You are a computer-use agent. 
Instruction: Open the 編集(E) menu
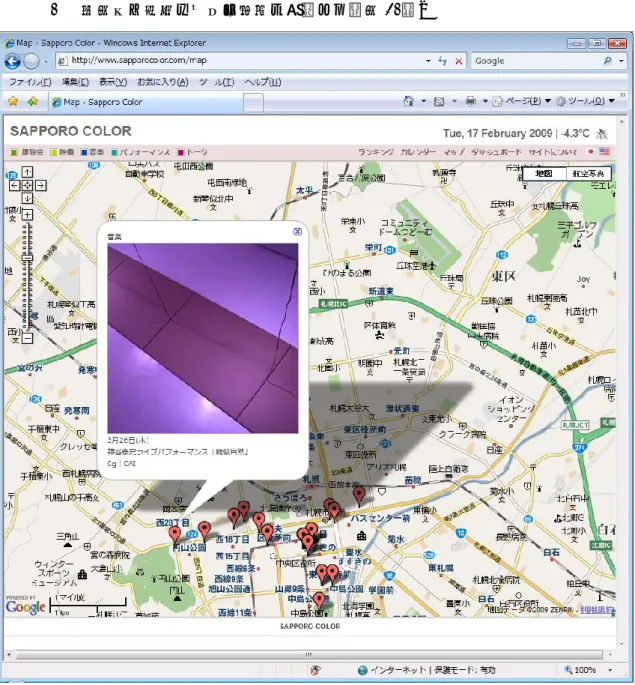tap(75, 82)
